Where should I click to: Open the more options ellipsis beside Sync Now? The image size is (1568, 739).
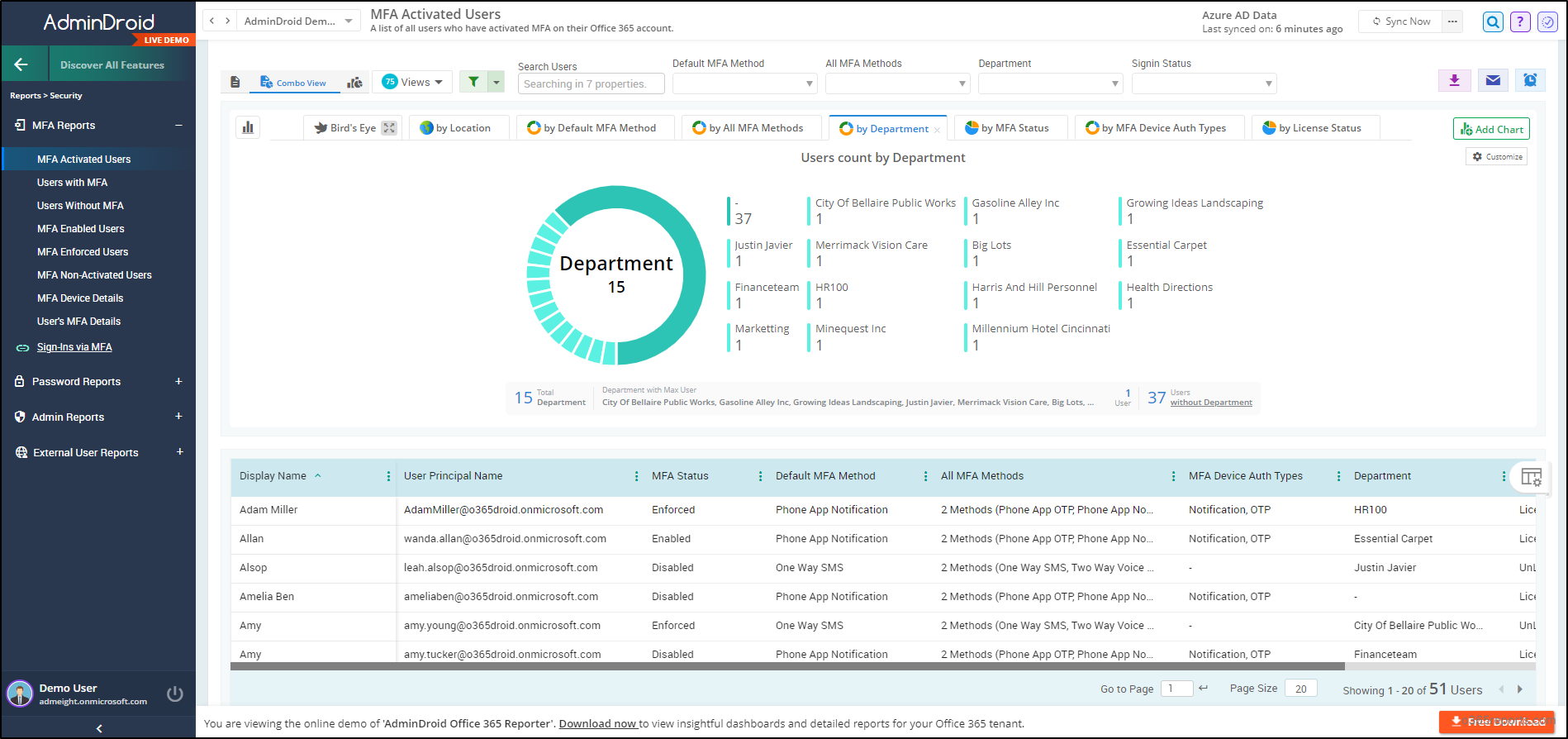(1452, 21)
